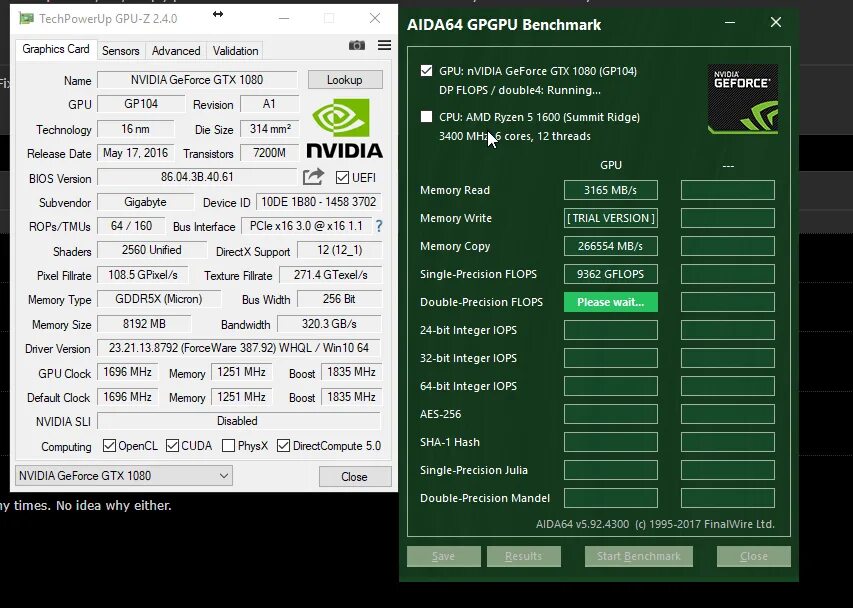Click the 24-bit Integer IOPS empty GPU result box
853x608 pixels.
(x=610, y=330)
